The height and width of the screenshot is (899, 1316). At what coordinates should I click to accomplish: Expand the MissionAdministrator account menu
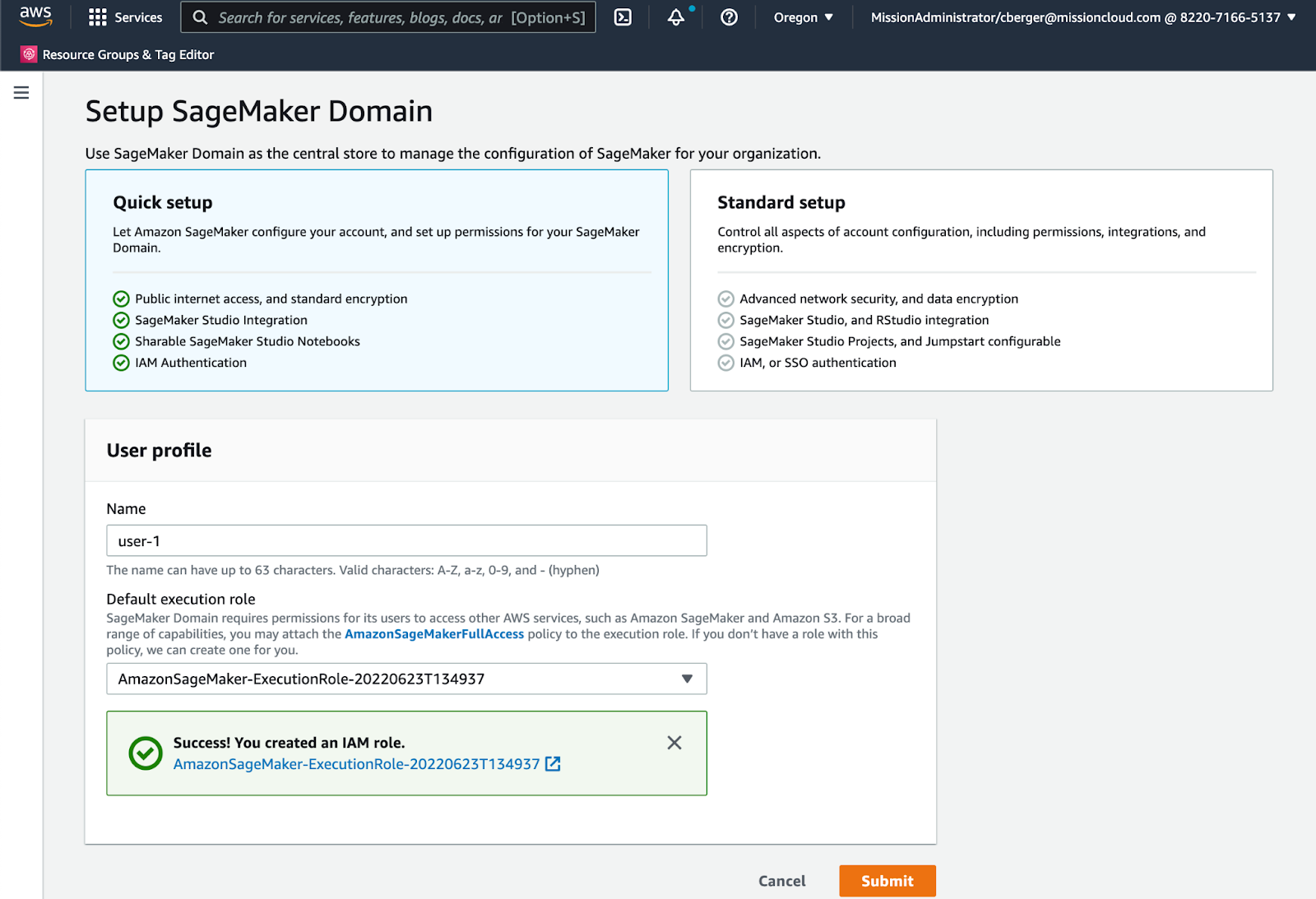tap(1082, 17)
